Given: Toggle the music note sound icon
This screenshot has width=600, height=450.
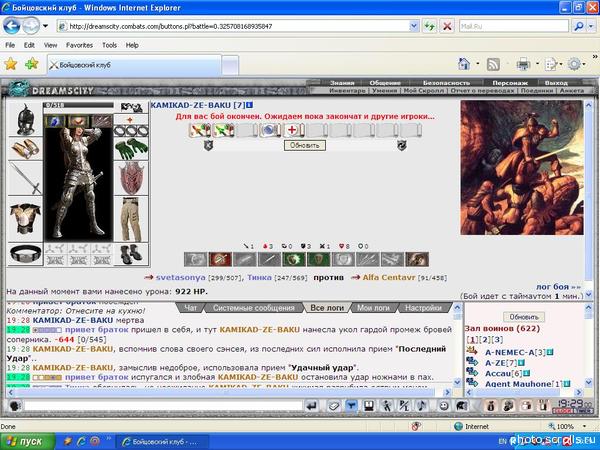Looking at the screenshot, I should point(422,406).
